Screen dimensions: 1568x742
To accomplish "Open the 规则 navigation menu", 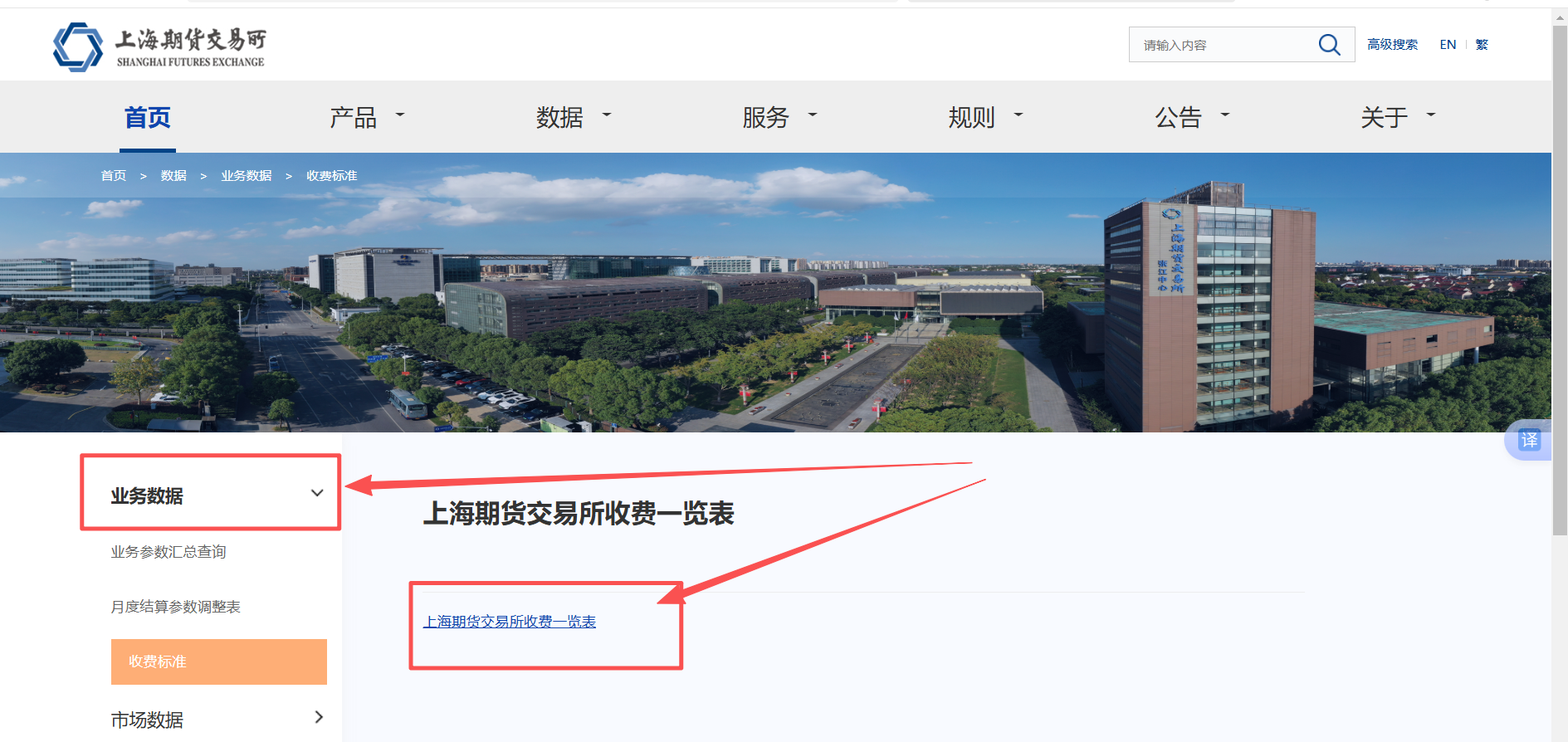I will (971, 117).
